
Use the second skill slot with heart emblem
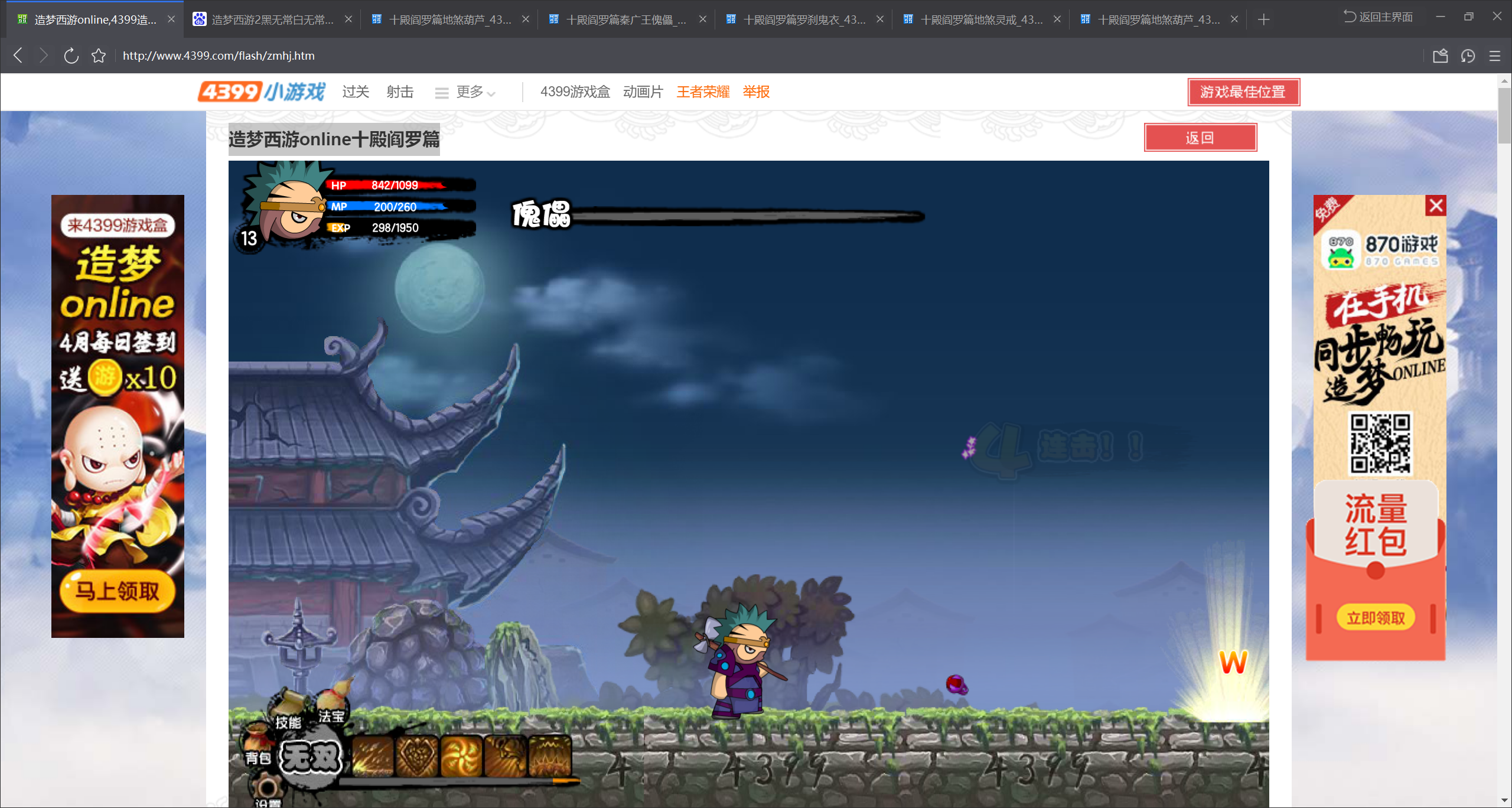[x=418, y=756]
